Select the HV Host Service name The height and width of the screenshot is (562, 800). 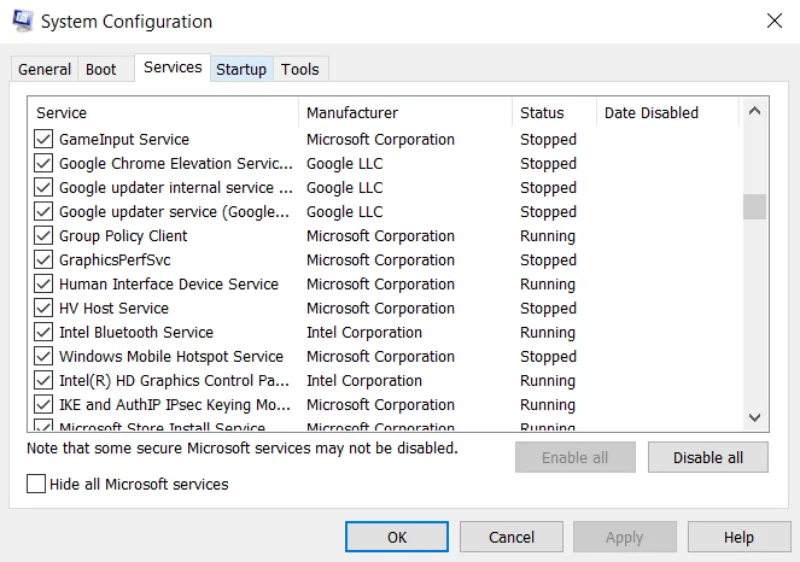(114, 308)
